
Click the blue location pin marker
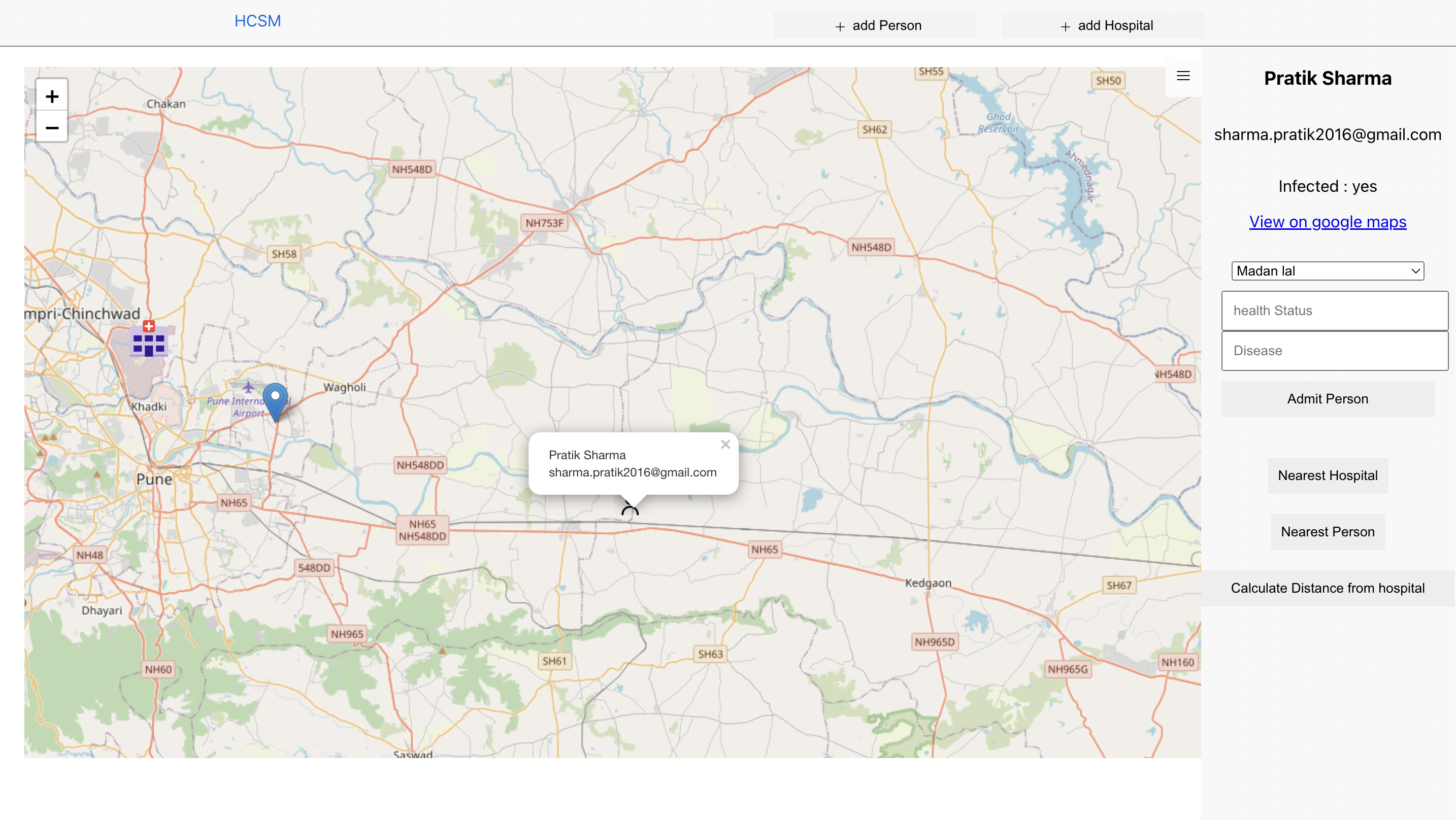[275, 400]
